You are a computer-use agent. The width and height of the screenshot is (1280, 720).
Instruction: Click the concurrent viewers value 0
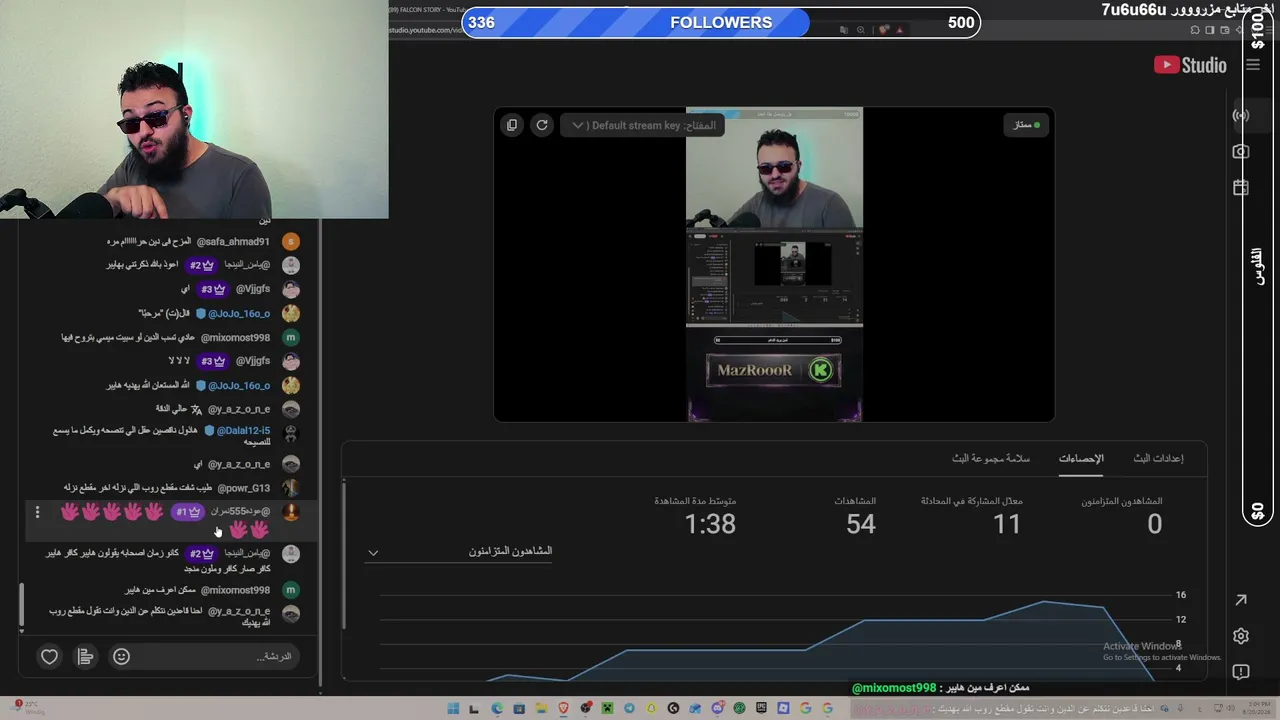point(1154,524)
